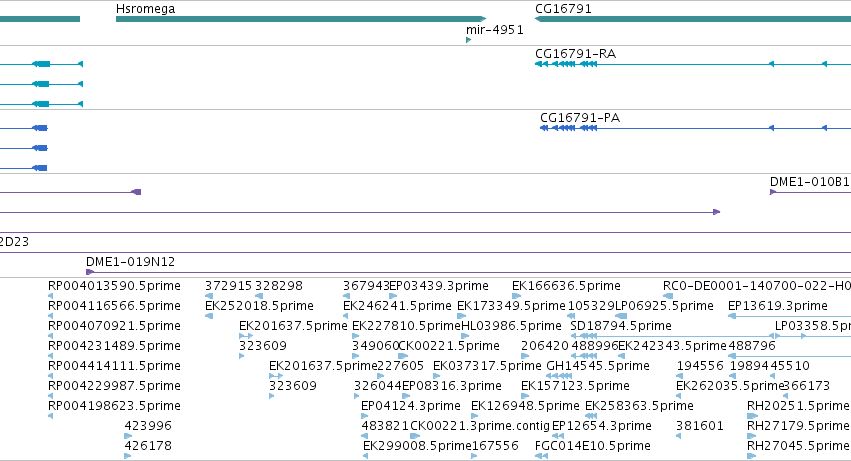Select EST feature 372915
This screenshot has height=461, width=851.
228,286
